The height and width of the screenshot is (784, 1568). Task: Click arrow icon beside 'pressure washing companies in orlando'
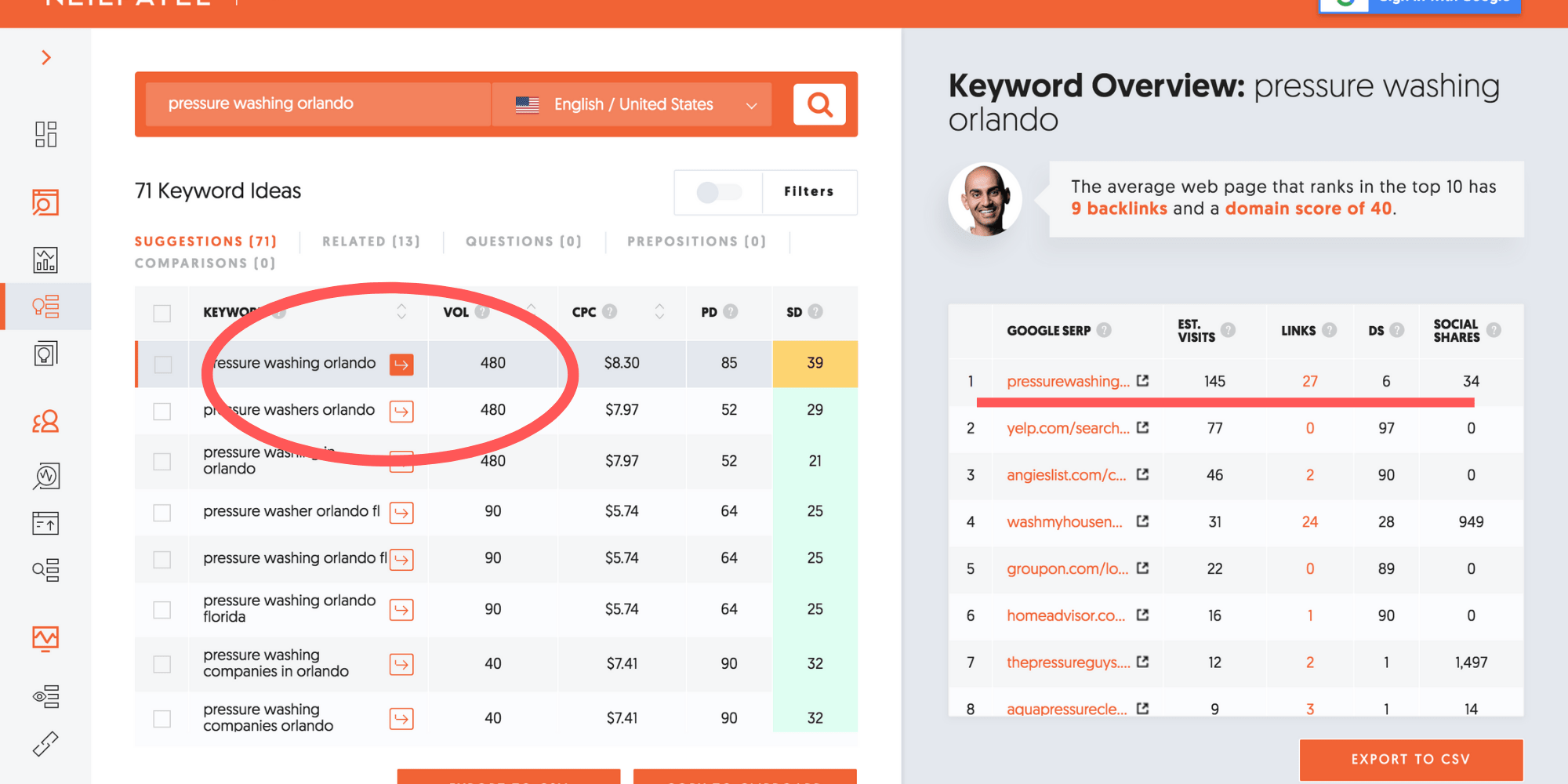point(401,665)
